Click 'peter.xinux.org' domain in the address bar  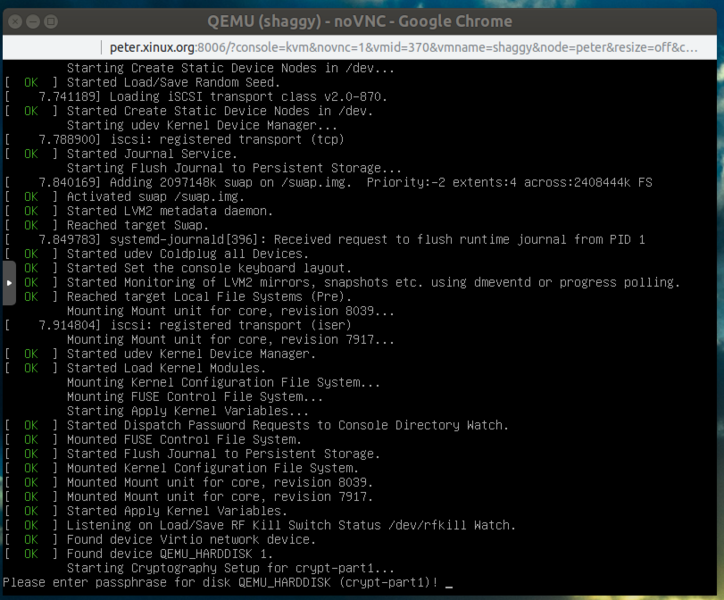(x=152, y=47)
